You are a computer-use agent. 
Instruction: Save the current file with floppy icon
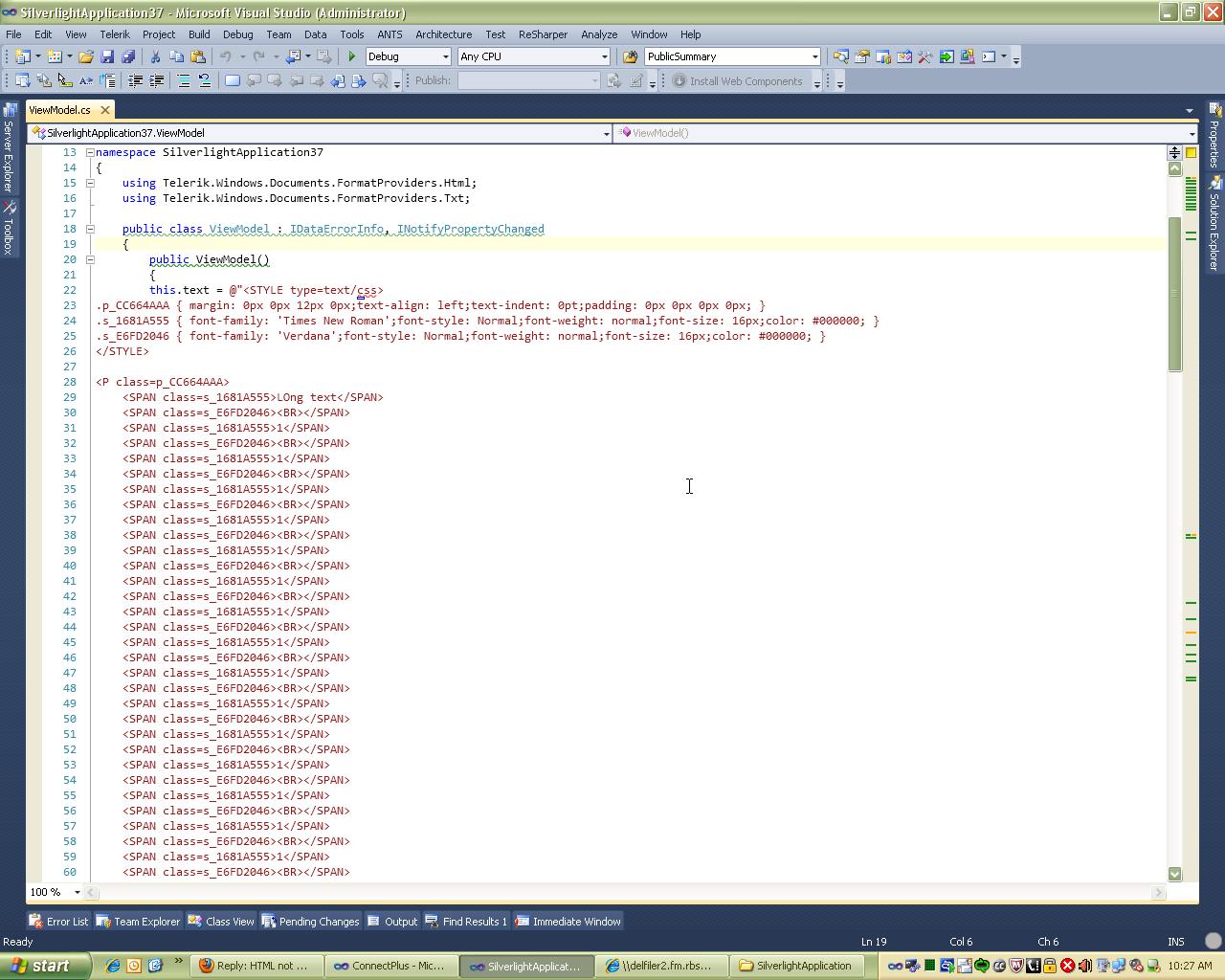(x=107, y=56)
